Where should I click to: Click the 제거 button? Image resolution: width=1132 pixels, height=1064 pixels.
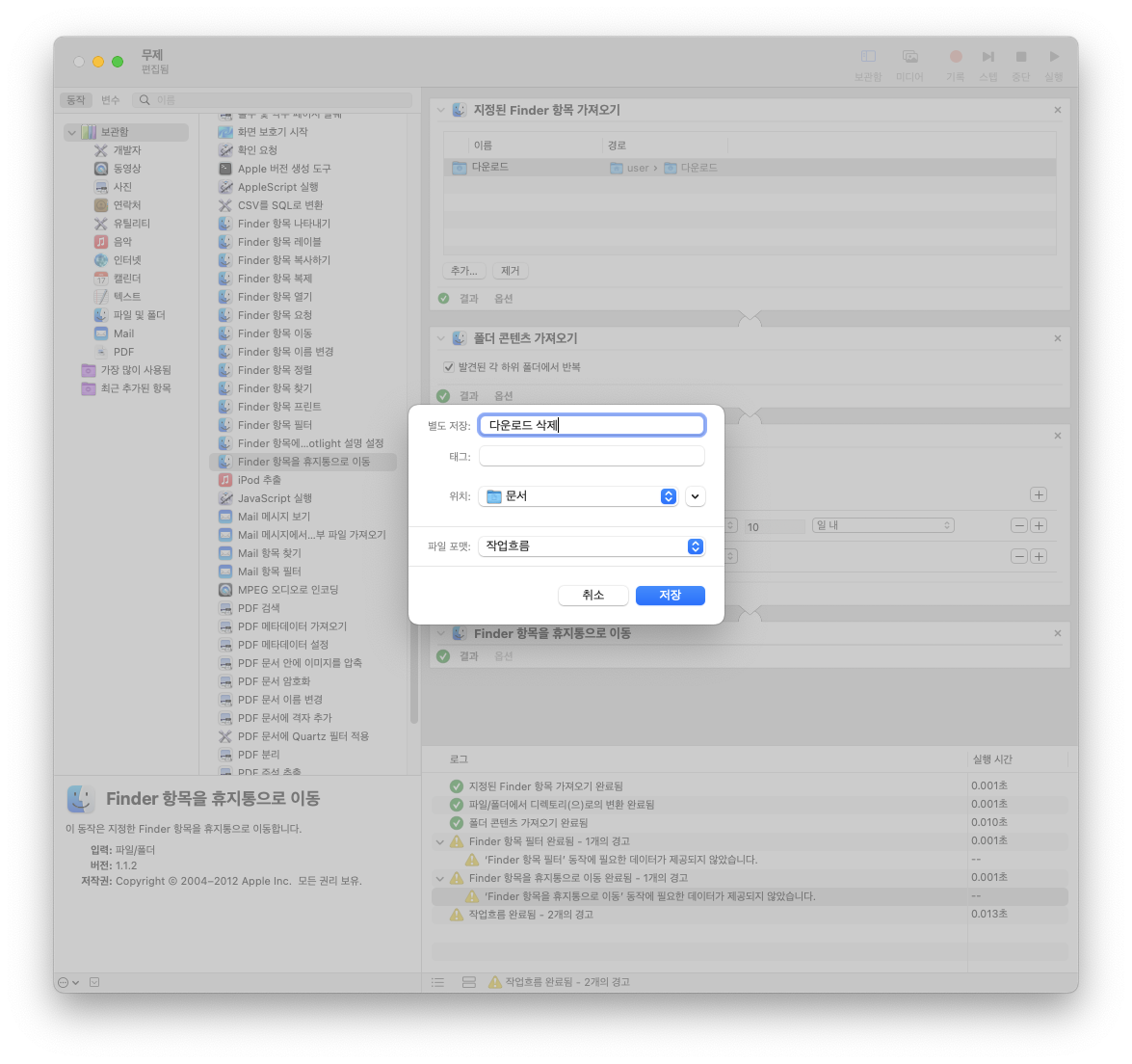(511, 271)
